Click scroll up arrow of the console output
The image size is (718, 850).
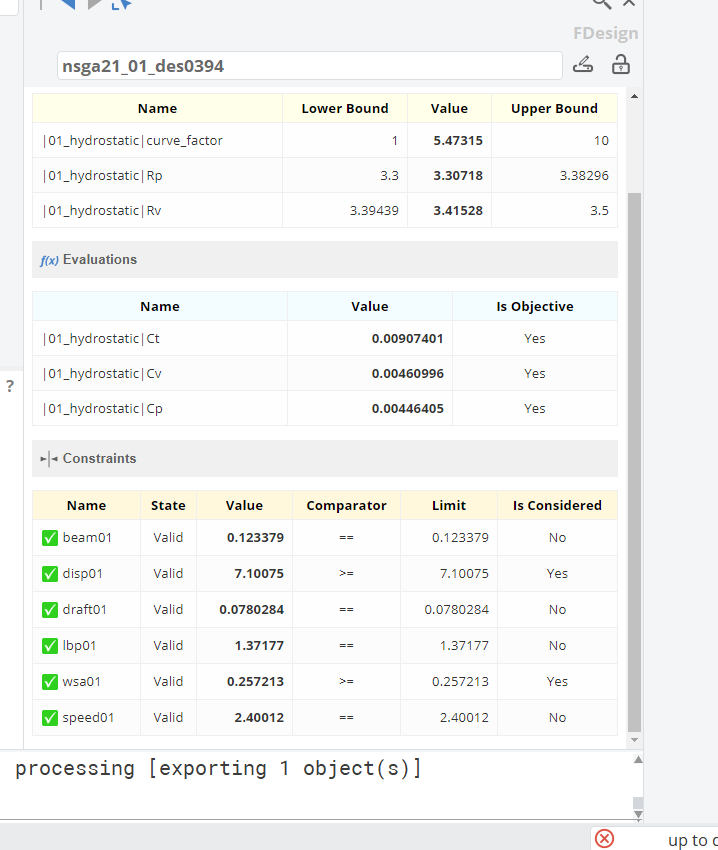point(638,759)
